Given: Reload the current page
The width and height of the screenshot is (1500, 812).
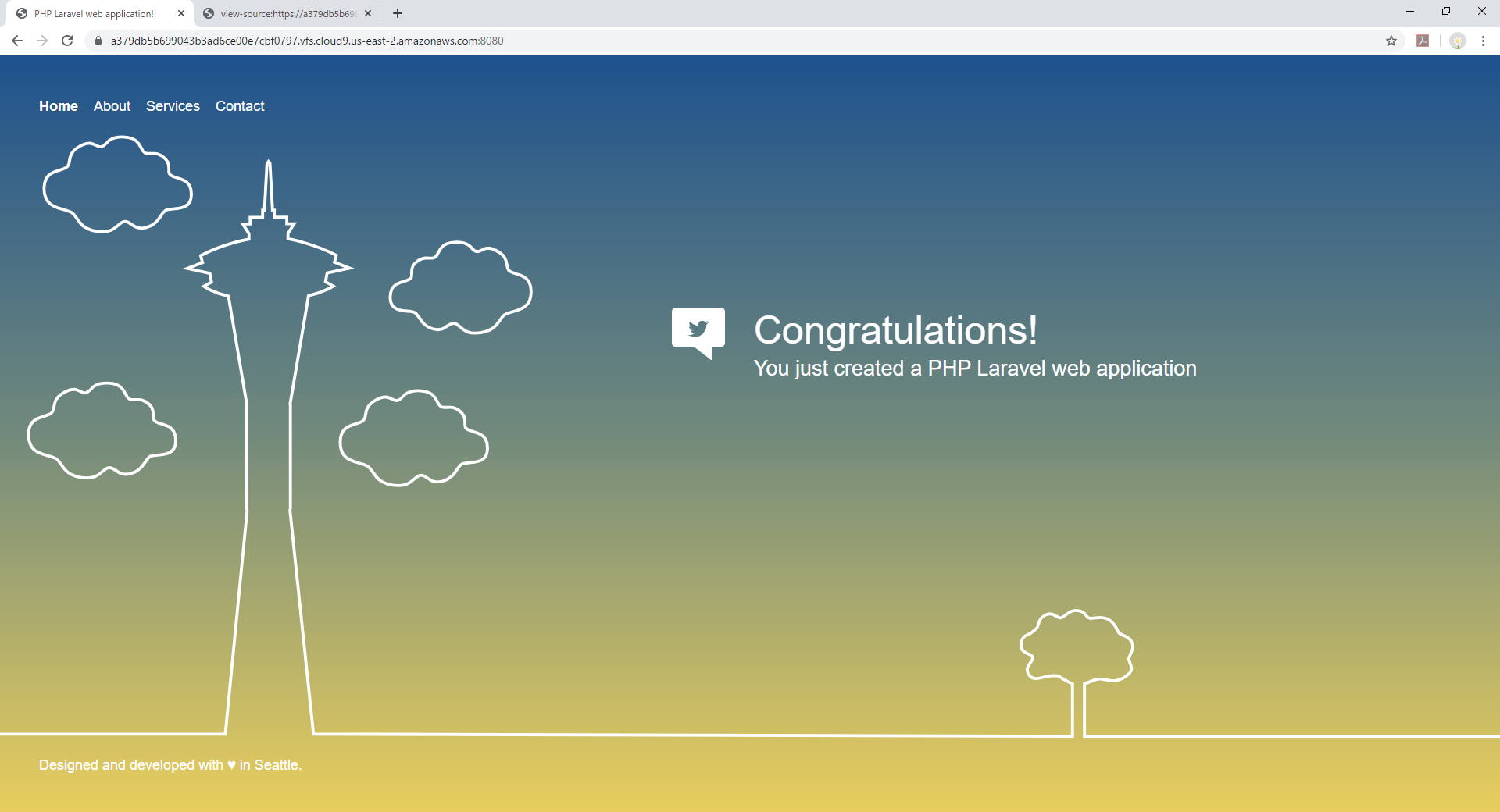Looking at the screenshot, I should (x=67, y=41).
